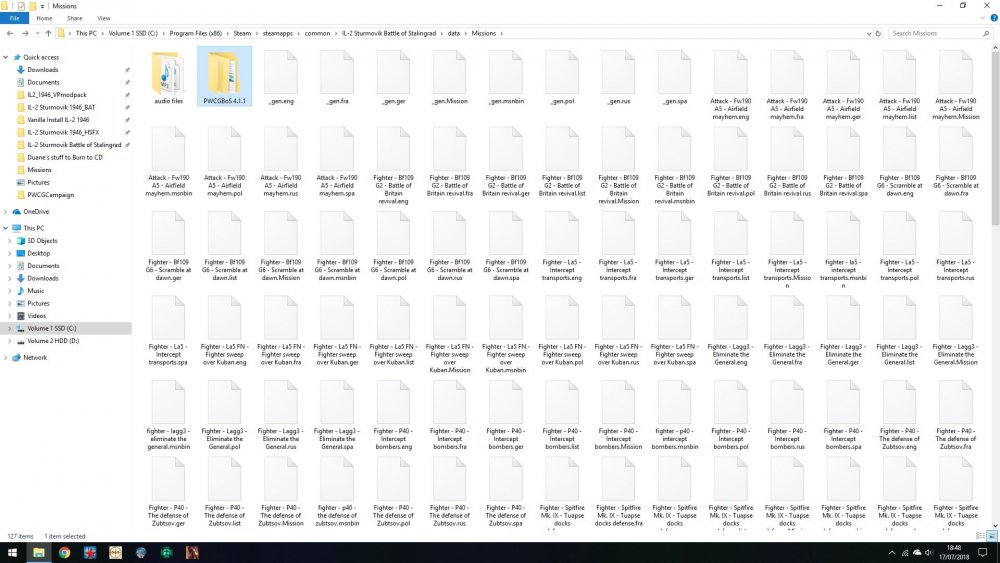
Task: Open address bar history dropdown
Action: (869, 33)
